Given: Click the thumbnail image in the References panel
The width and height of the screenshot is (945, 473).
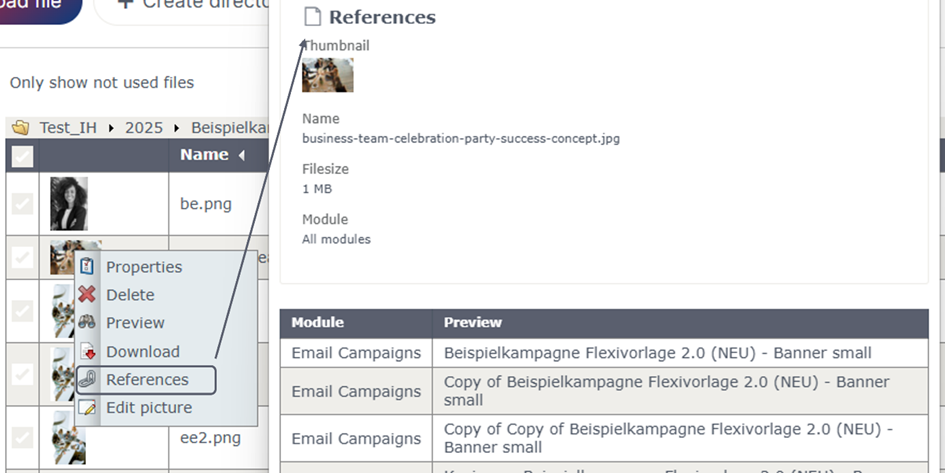Looking at the screenshot, I should tap(328, 75).
